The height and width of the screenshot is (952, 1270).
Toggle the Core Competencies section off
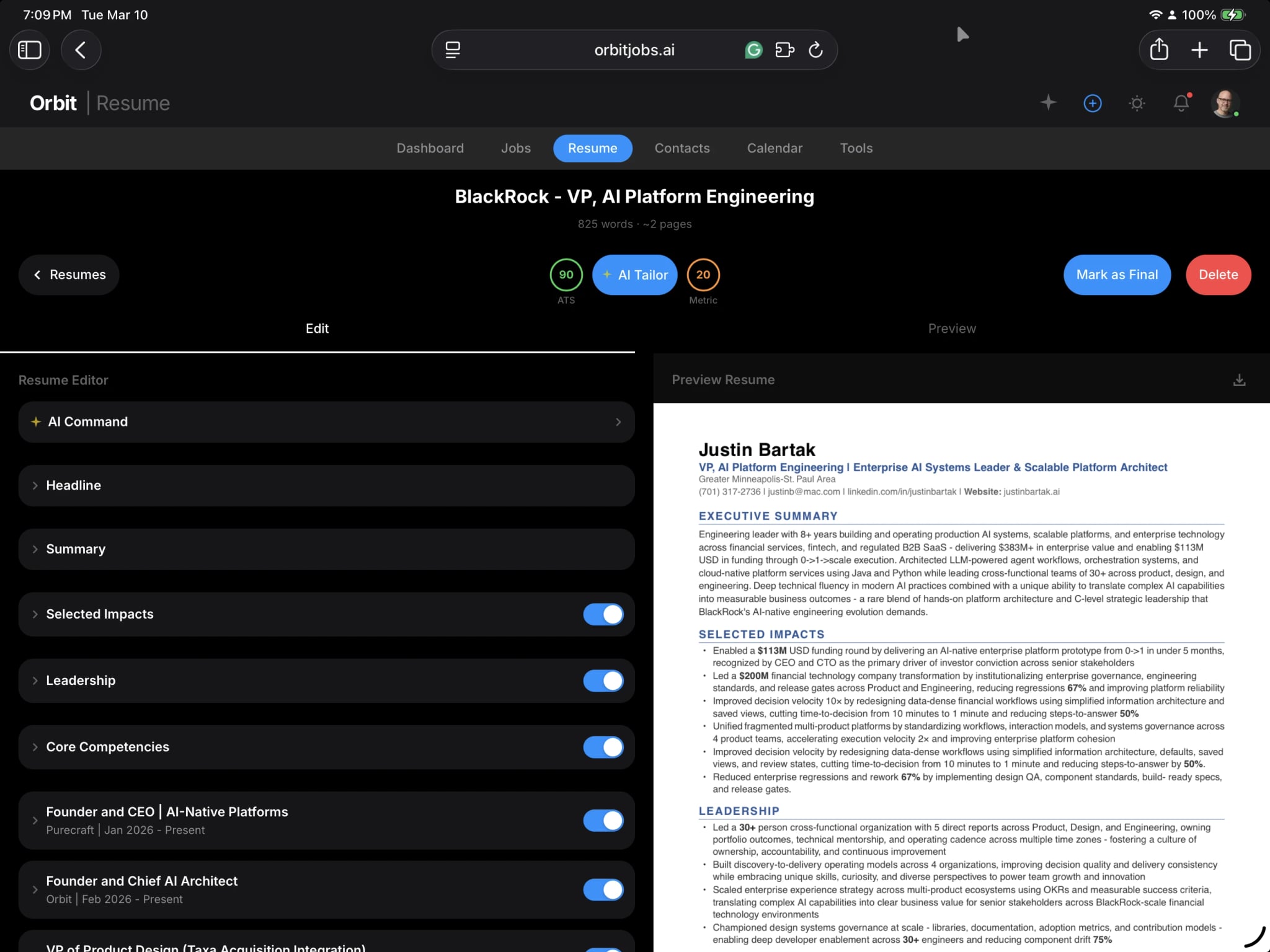tap(603, 747)
